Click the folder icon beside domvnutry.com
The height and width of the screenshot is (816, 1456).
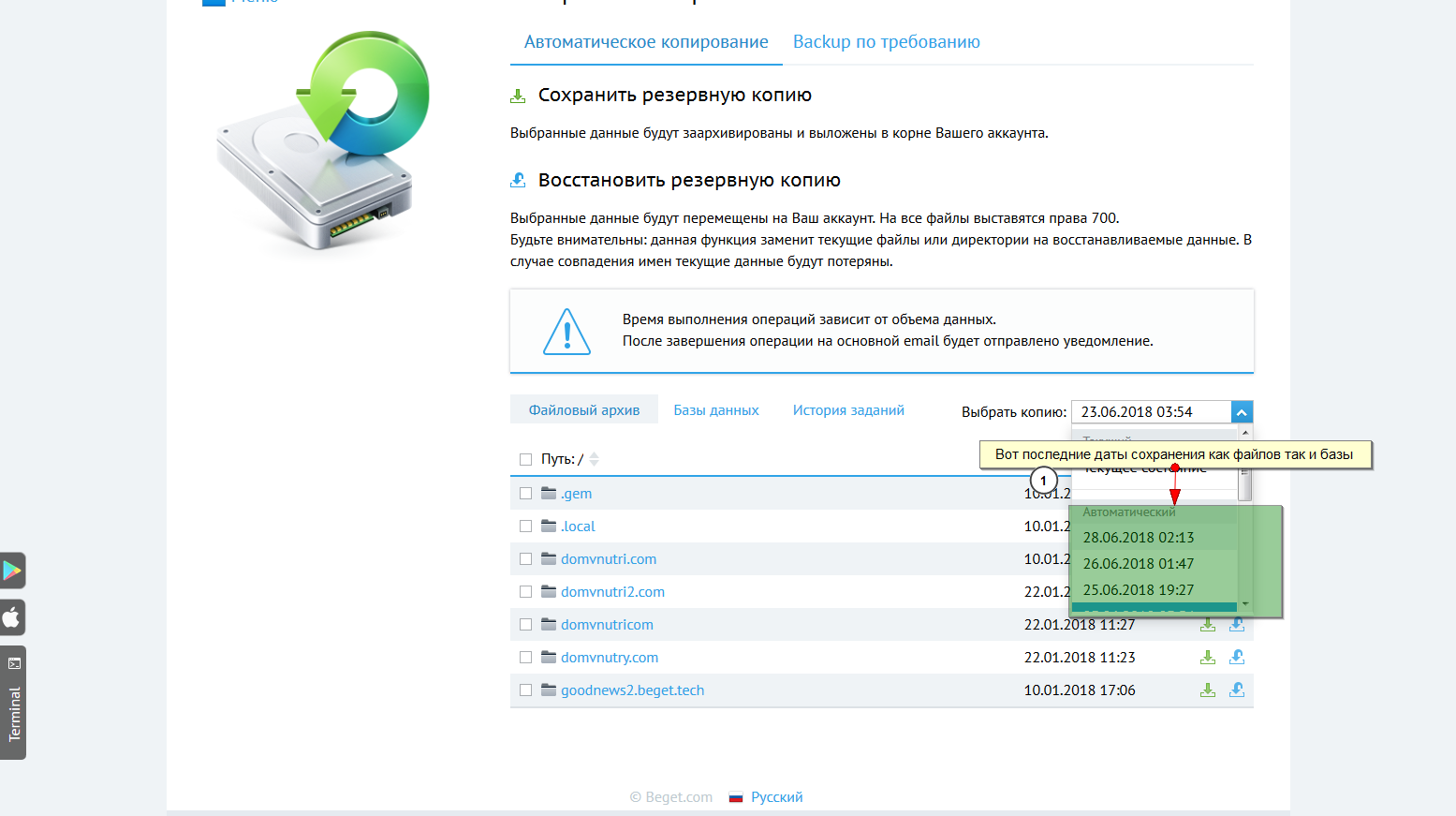click(549, 657)
